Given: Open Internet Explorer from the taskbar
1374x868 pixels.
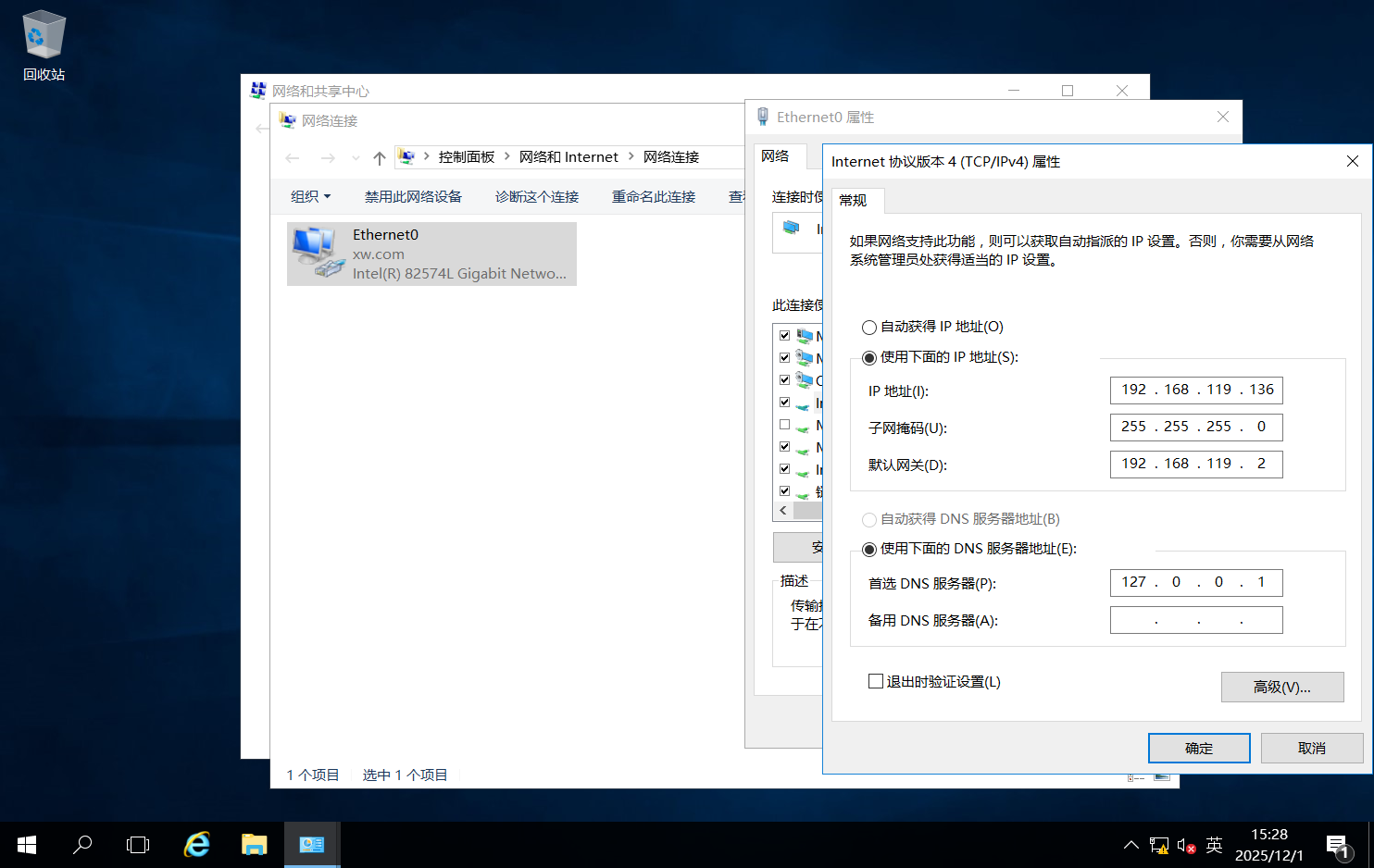Looking at the screenshot, I should pyautogui.click(x=195, y=844).
